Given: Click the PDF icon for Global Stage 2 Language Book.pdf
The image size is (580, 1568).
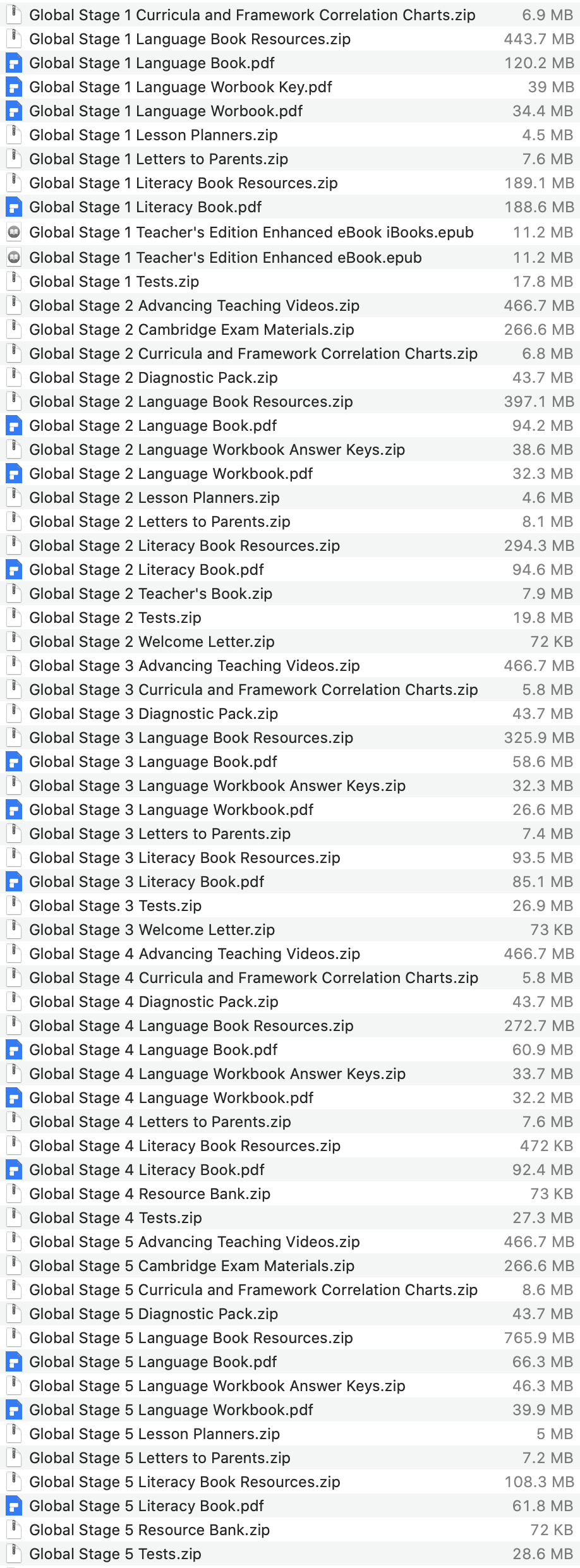Looking at the screenshot, I should point(13,426).
